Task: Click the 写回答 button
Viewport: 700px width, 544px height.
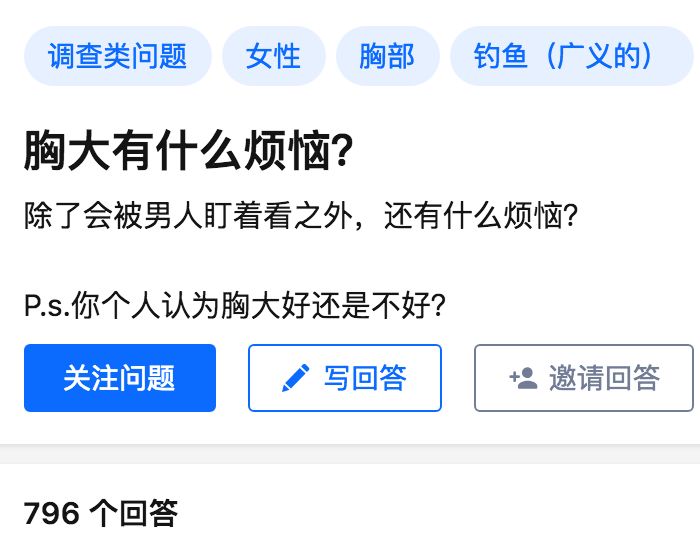Action: (344, 378)
